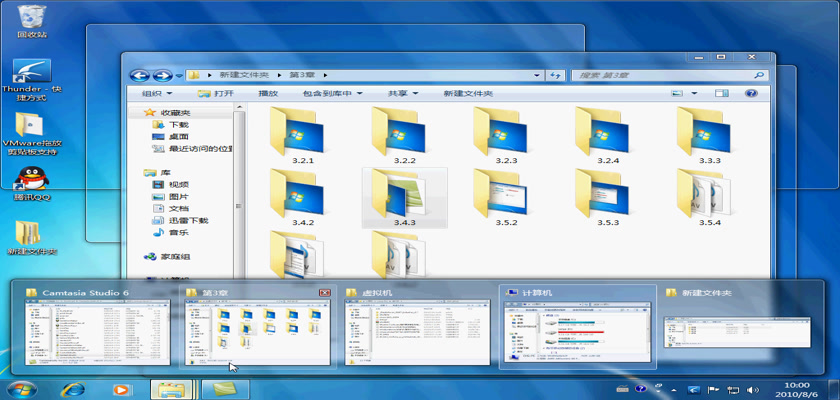Click the Explorer back button

coord(139,75)
